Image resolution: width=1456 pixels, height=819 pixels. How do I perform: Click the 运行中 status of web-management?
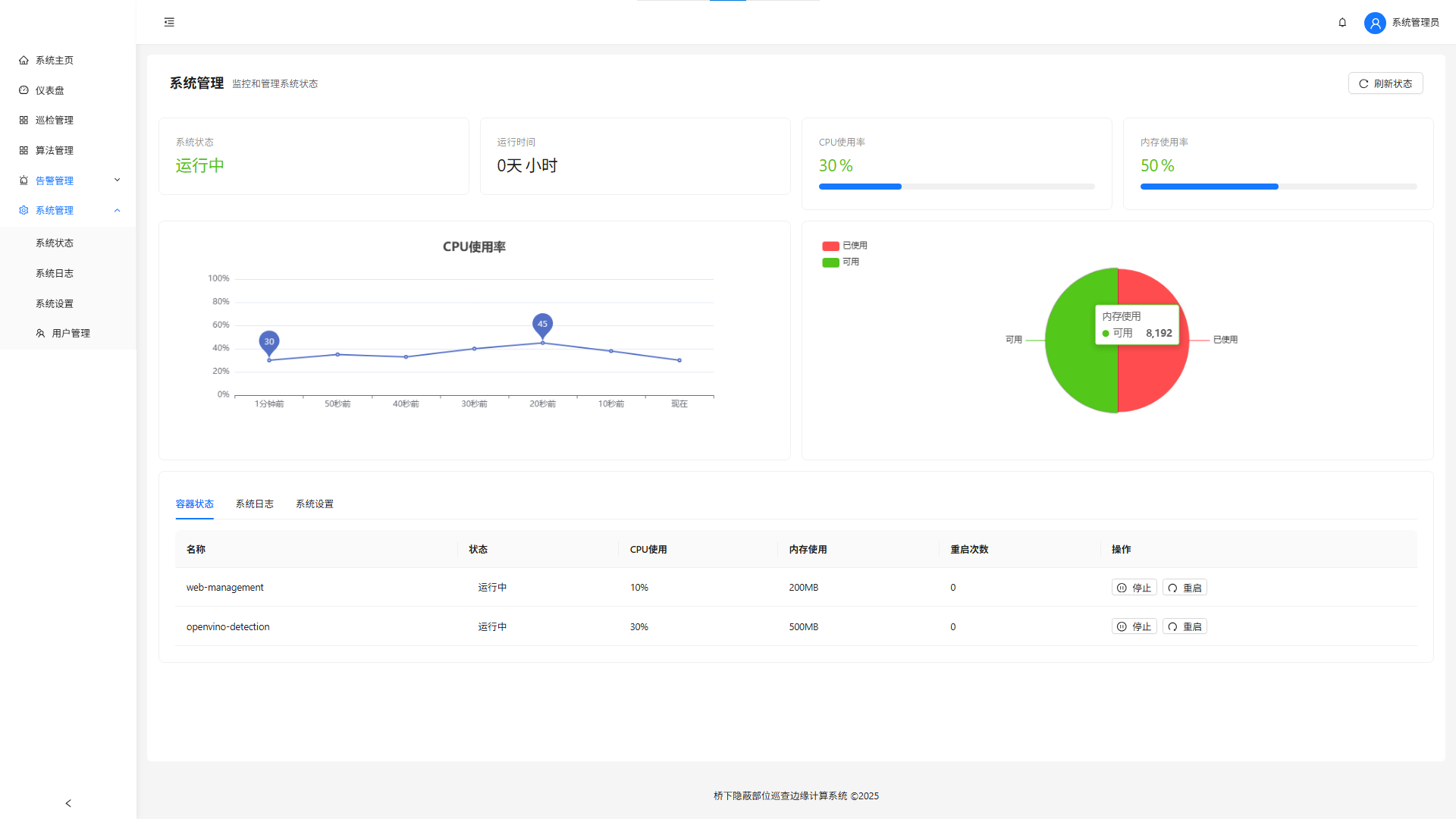492,588
